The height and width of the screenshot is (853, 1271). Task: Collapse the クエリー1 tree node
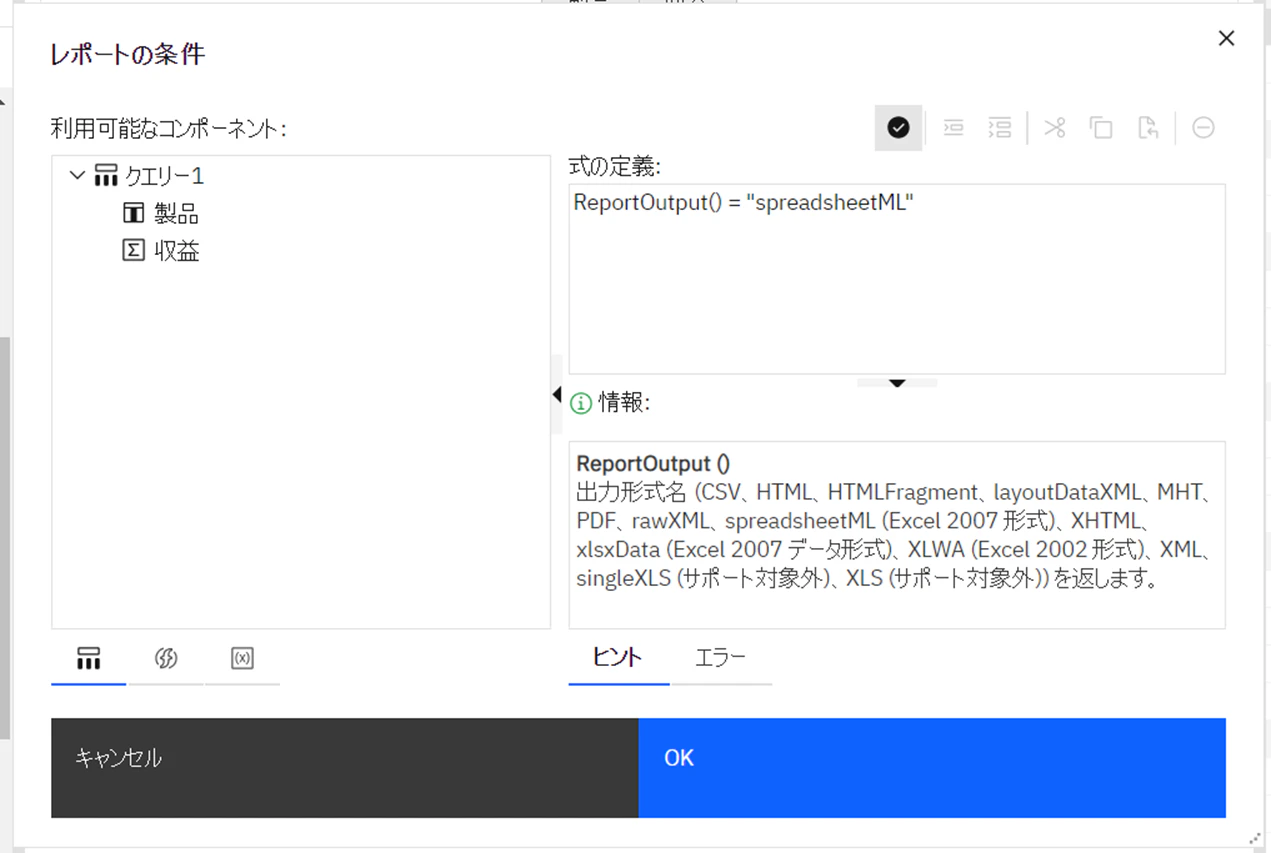(x=77, y=176)
